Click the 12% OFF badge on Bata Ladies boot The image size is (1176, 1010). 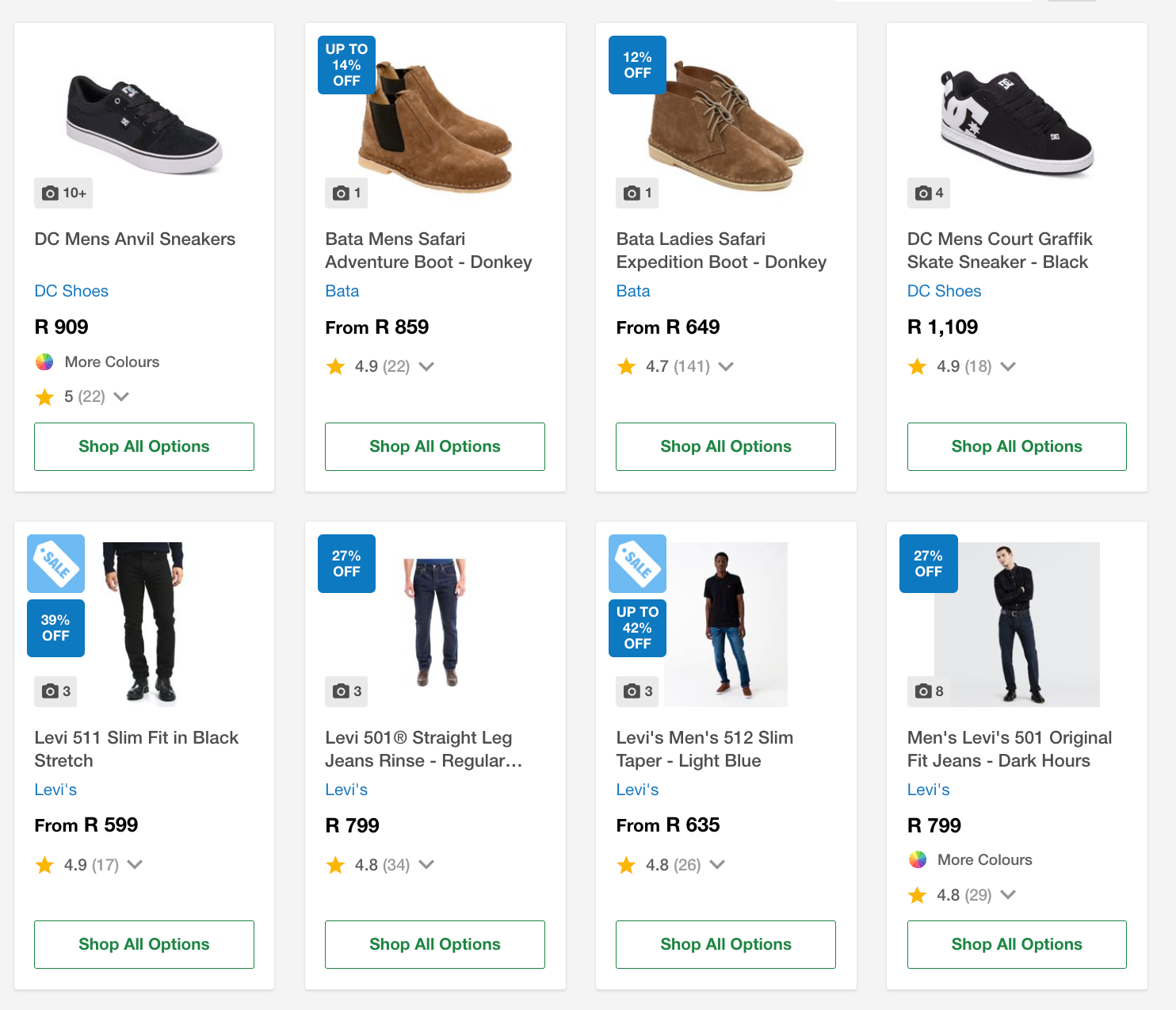coord(637,65)
